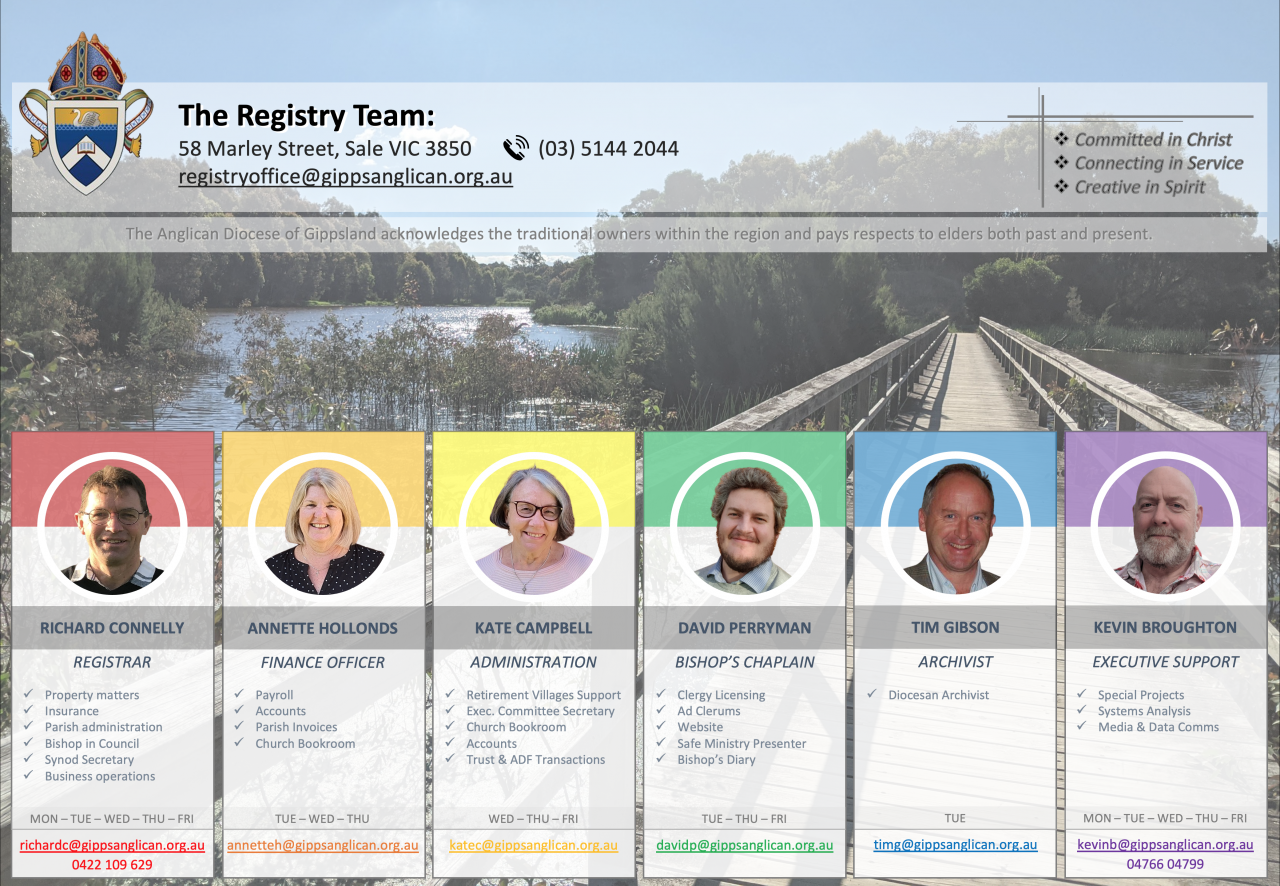Click the EXECUTIVE SUPPORT title text
Viewport: 1280px width, 886px height.
point(1165,662)
